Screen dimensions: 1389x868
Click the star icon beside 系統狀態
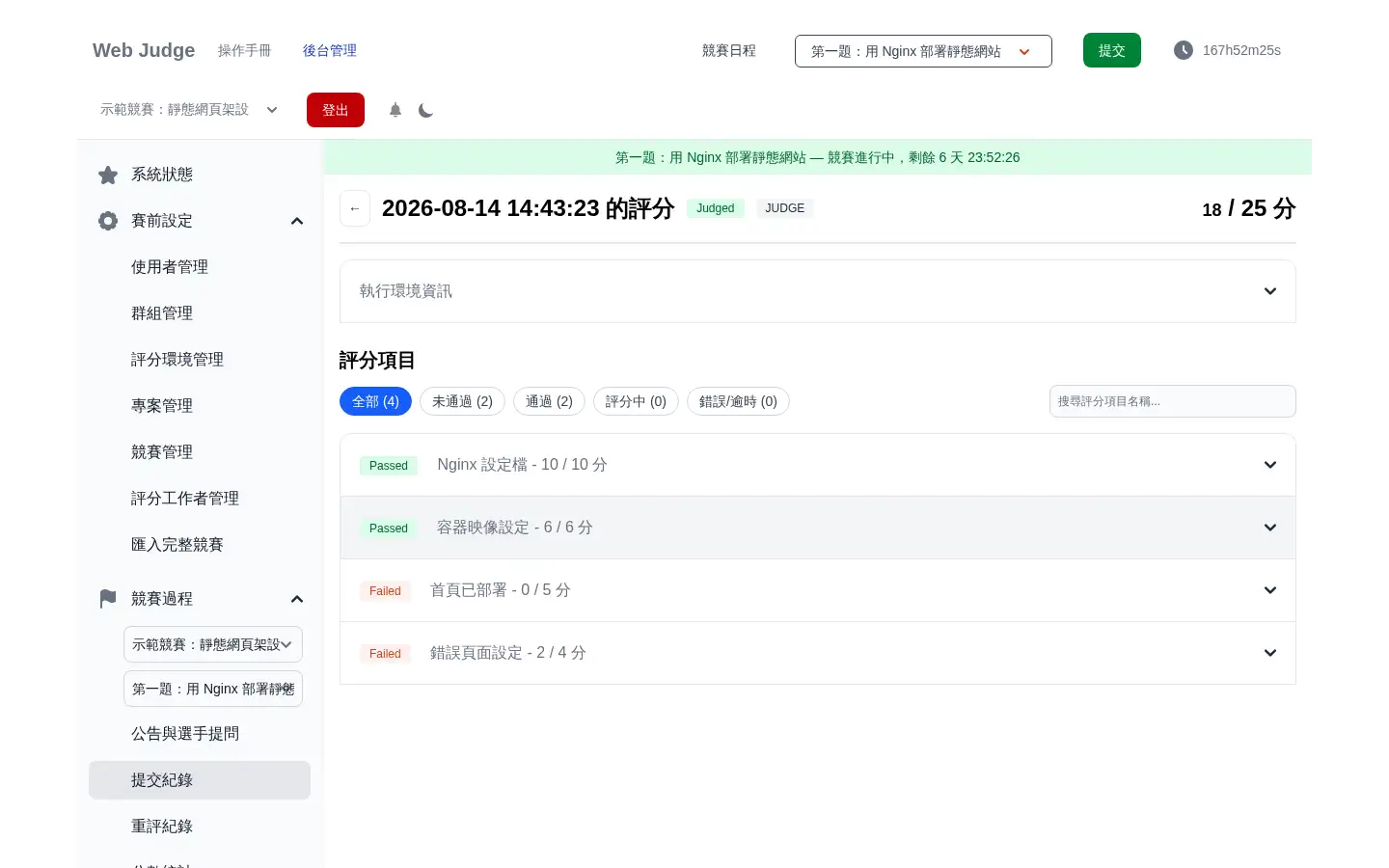(x=108, y=175)
